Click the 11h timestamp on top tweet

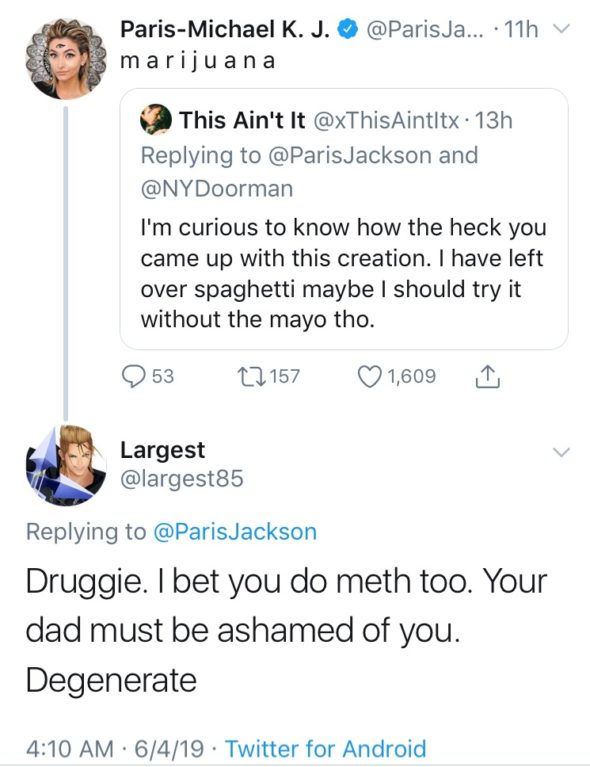coord(521,30)
